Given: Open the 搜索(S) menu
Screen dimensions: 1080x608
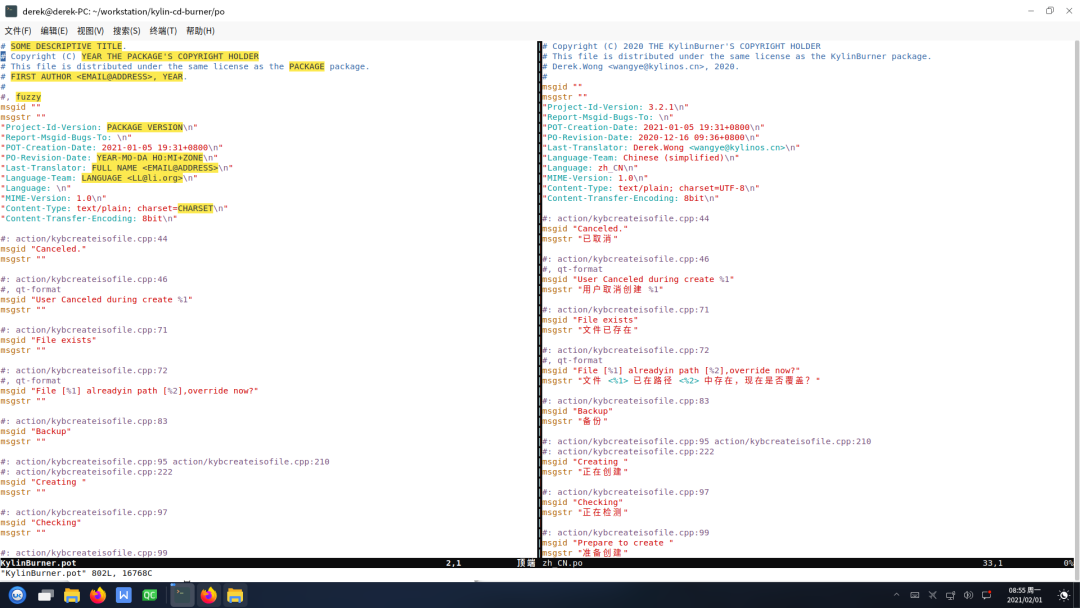Looking at the screenshot, I should click(127, 31).
